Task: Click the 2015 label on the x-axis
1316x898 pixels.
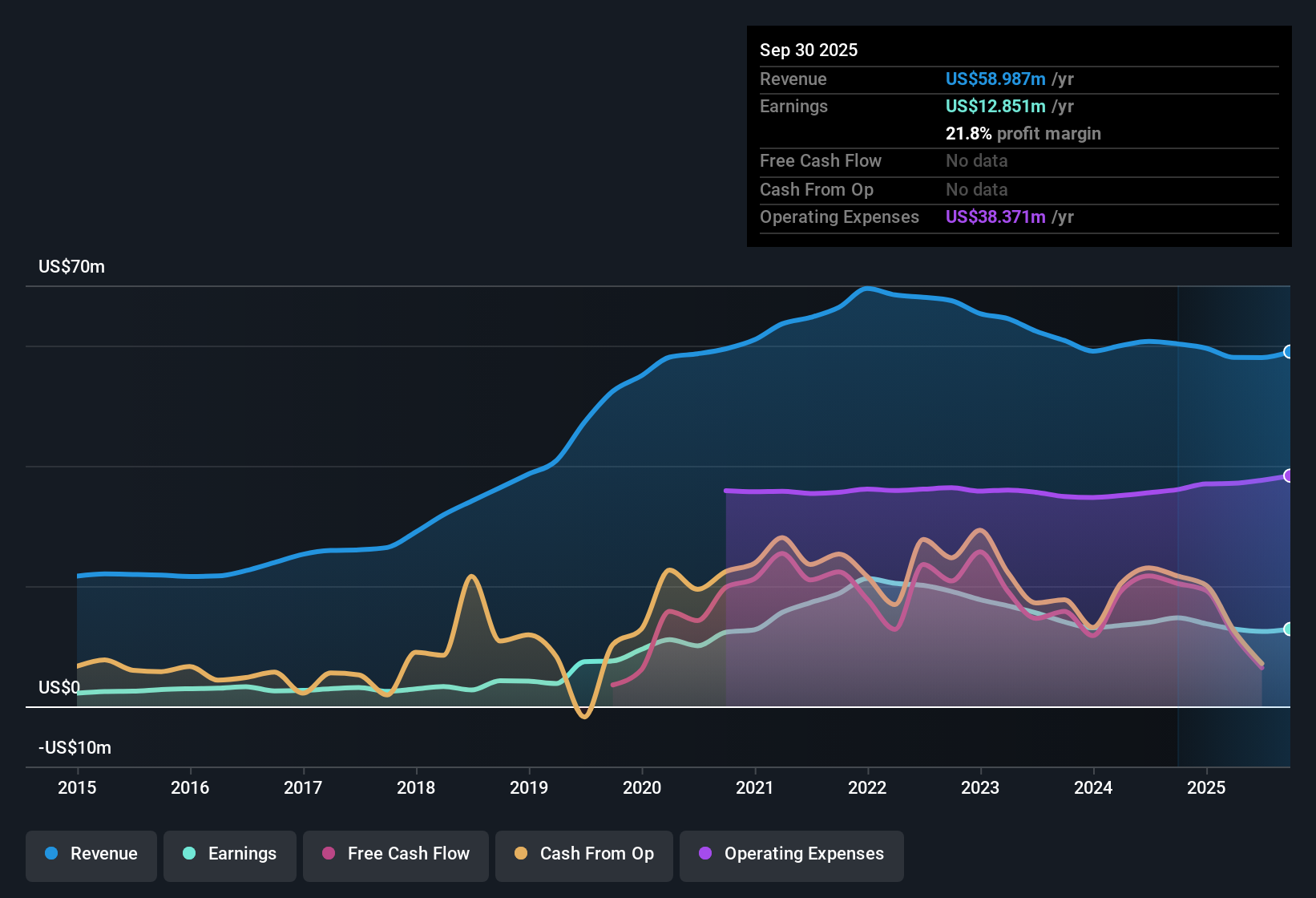Action: (77, 788)
